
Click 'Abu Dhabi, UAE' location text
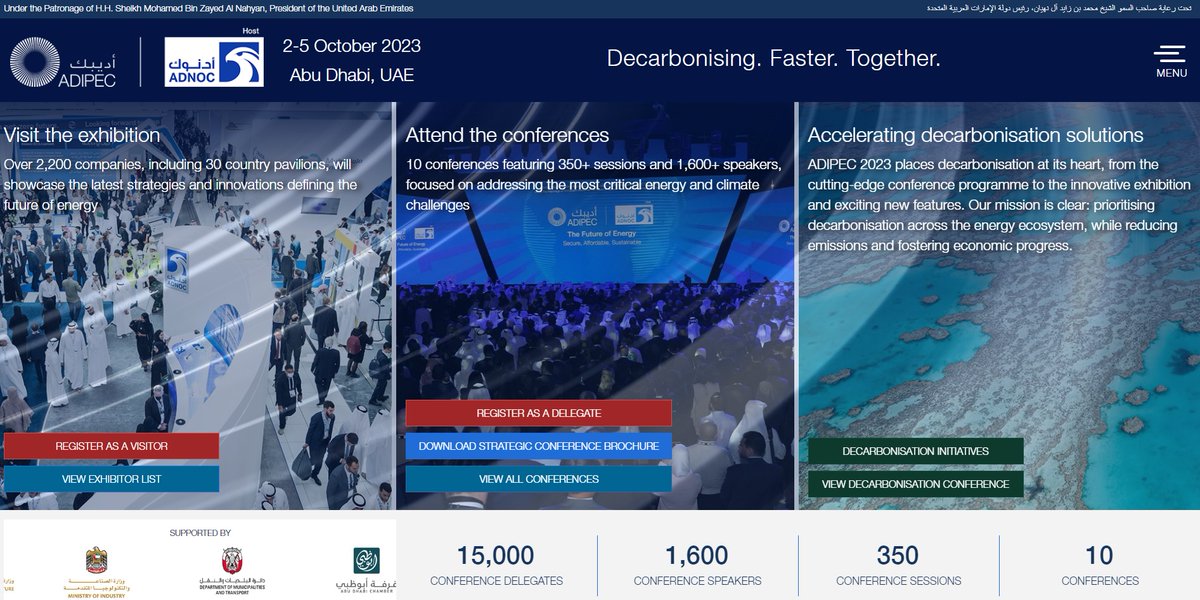coord(352,75)
